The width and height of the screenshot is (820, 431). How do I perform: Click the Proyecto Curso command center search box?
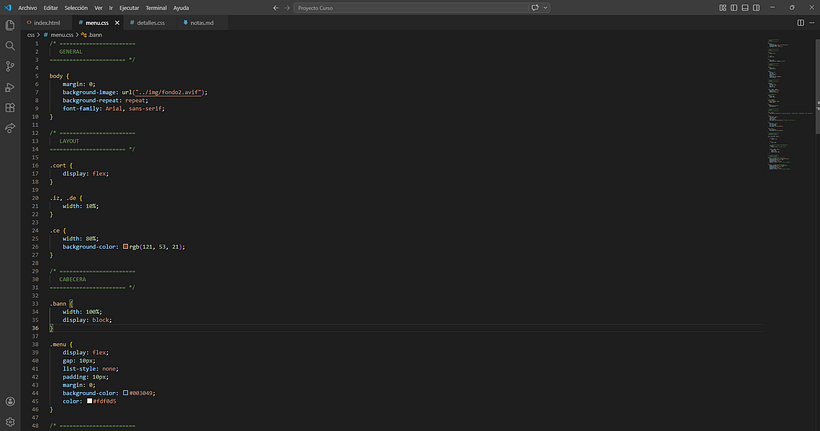tap(411, 8)
